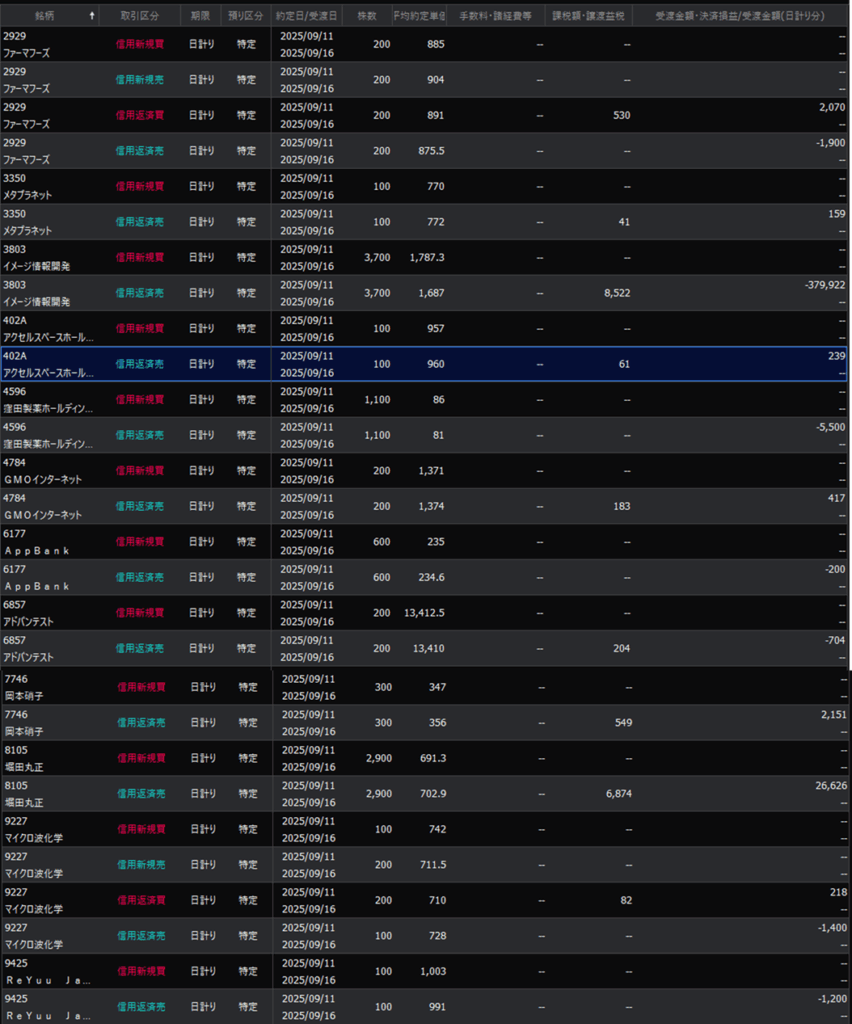Click the sort arrow in the 銘柄 header

point(93,16)
